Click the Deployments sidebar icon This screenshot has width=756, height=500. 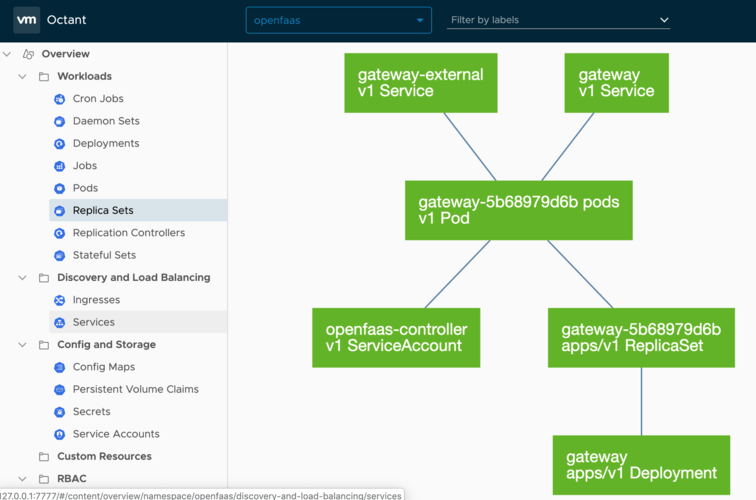(x=59, y=144)
